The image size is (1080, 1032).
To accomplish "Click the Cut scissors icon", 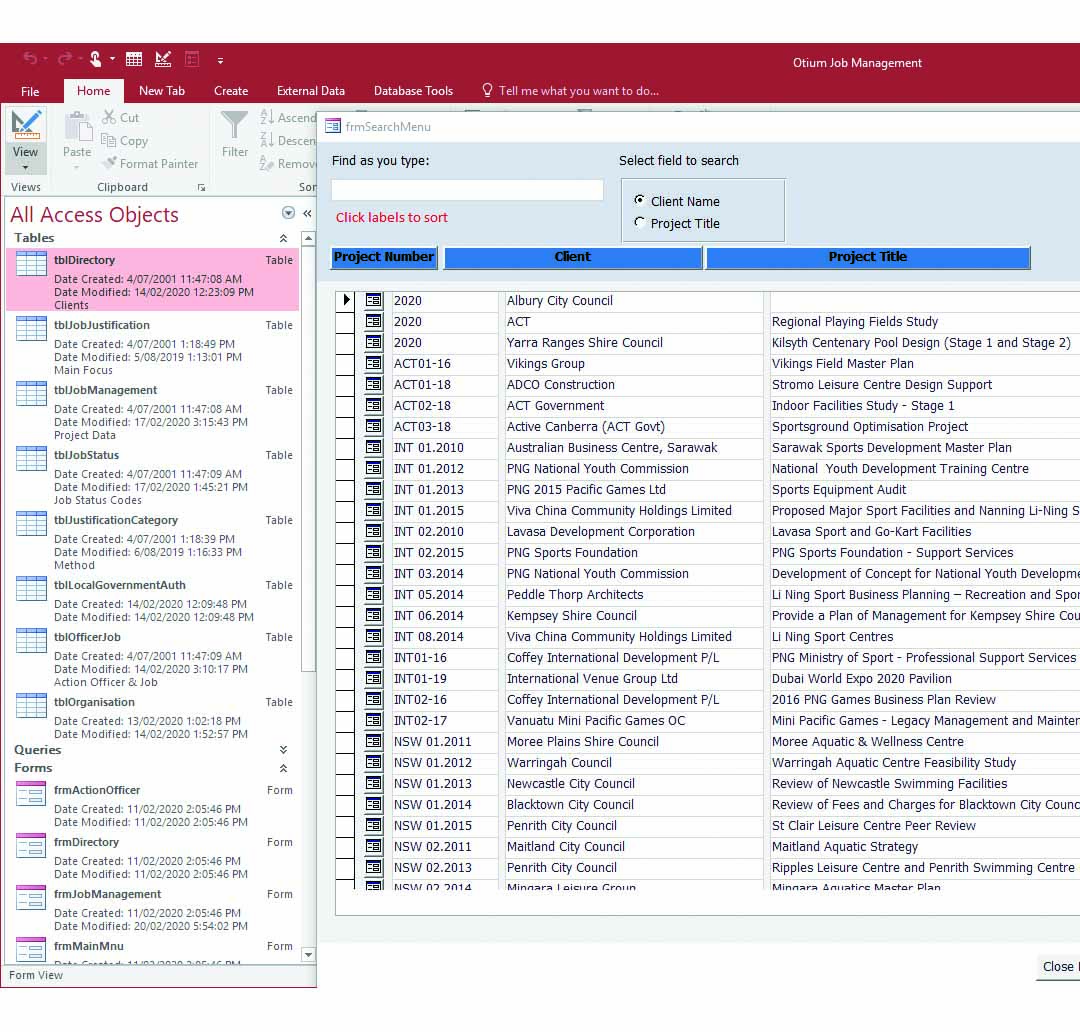I will (x=109, y=118).
